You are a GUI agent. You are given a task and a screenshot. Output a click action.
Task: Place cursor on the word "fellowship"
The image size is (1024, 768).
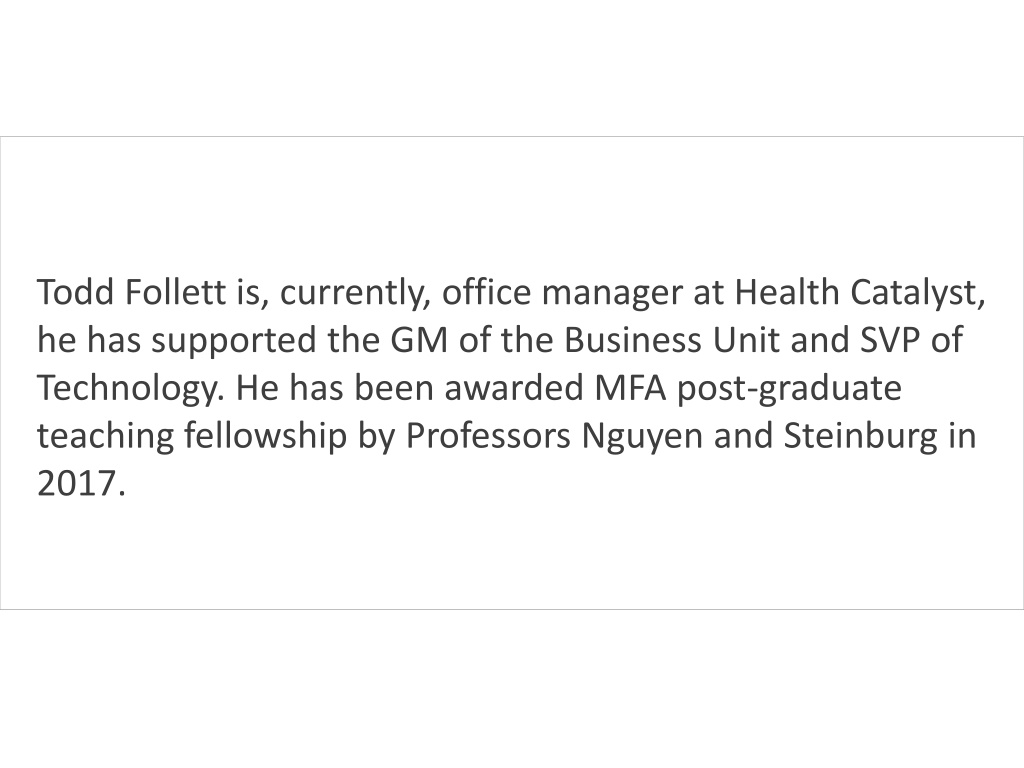click(265, 438)
